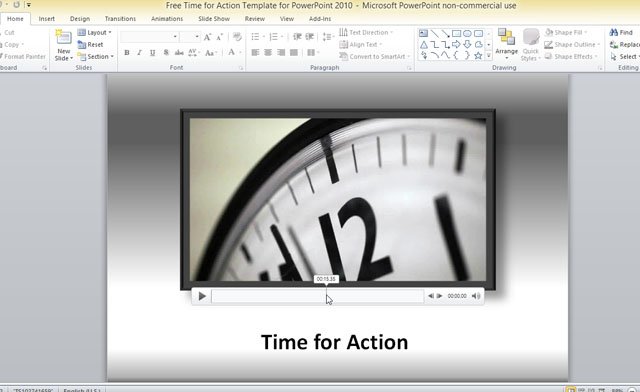The width and height of the screenshot is (640, 392).
Task: Open Quick Styles gallery
Action: tap(531, 45)
